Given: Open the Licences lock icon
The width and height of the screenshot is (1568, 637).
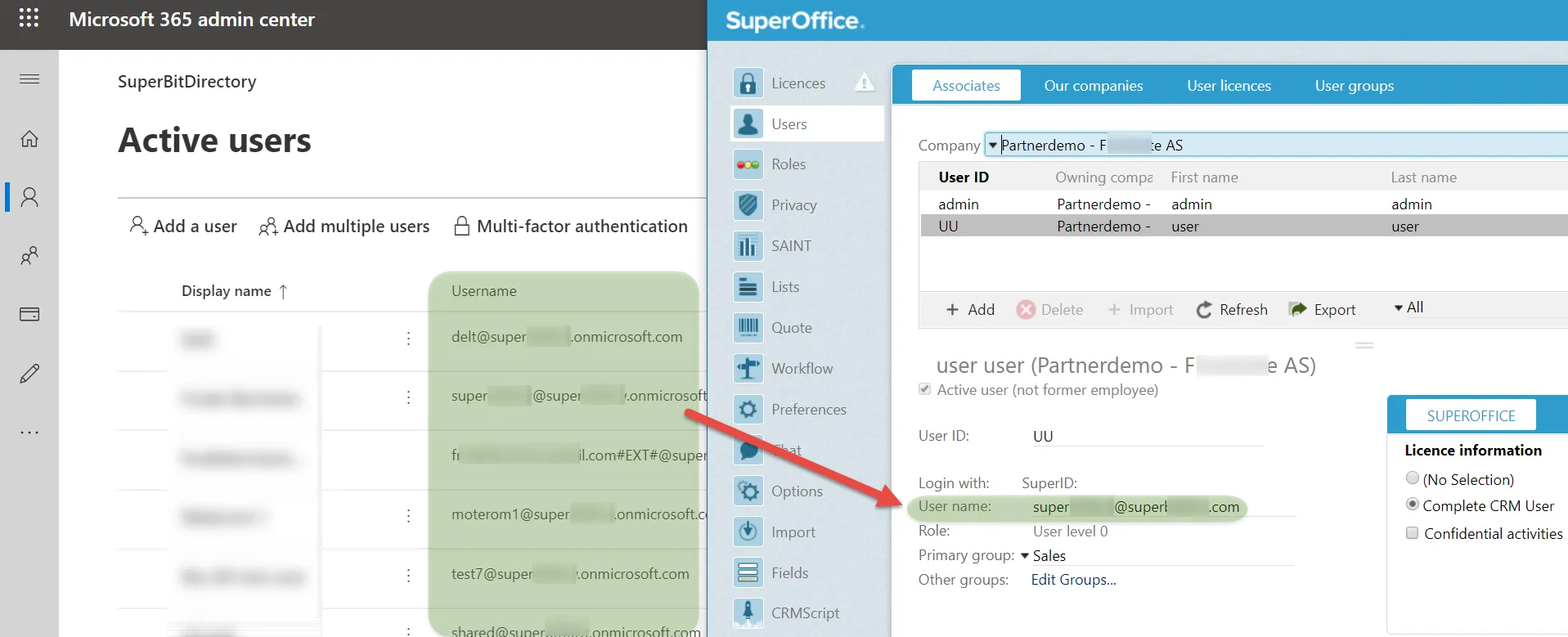Looking at the screenshot, I should (748, 83).
